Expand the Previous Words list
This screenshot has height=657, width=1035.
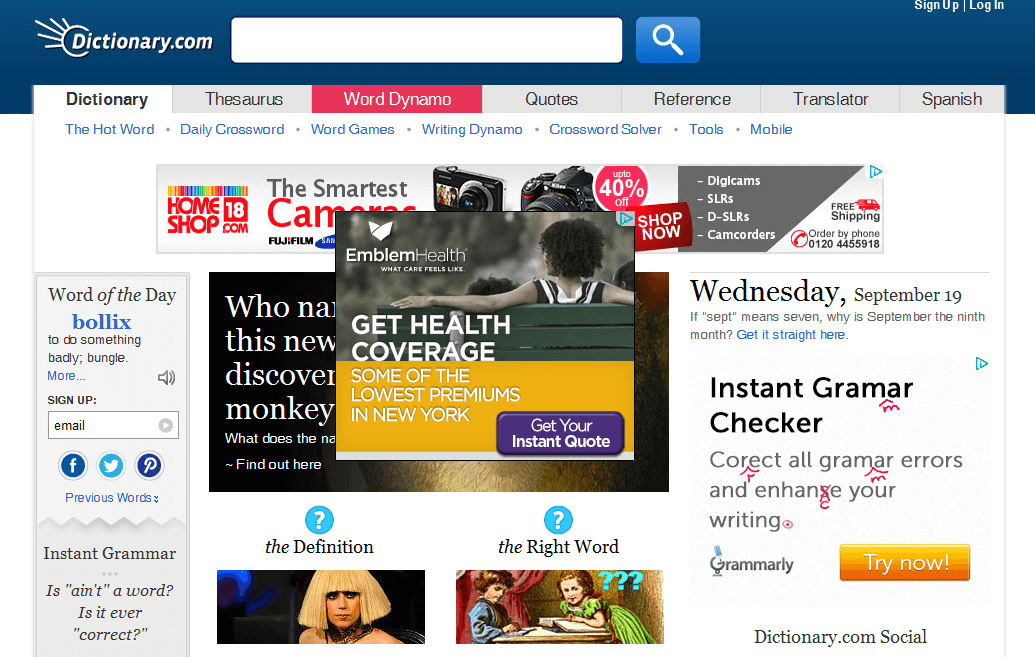click(x=112, y=498)
